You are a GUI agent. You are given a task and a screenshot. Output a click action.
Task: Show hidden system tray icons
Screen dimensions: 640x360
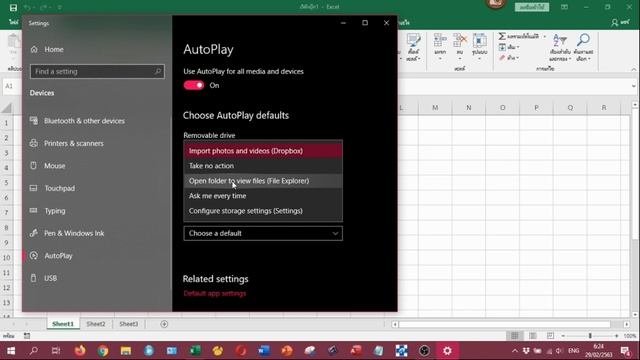click(515, 351)
